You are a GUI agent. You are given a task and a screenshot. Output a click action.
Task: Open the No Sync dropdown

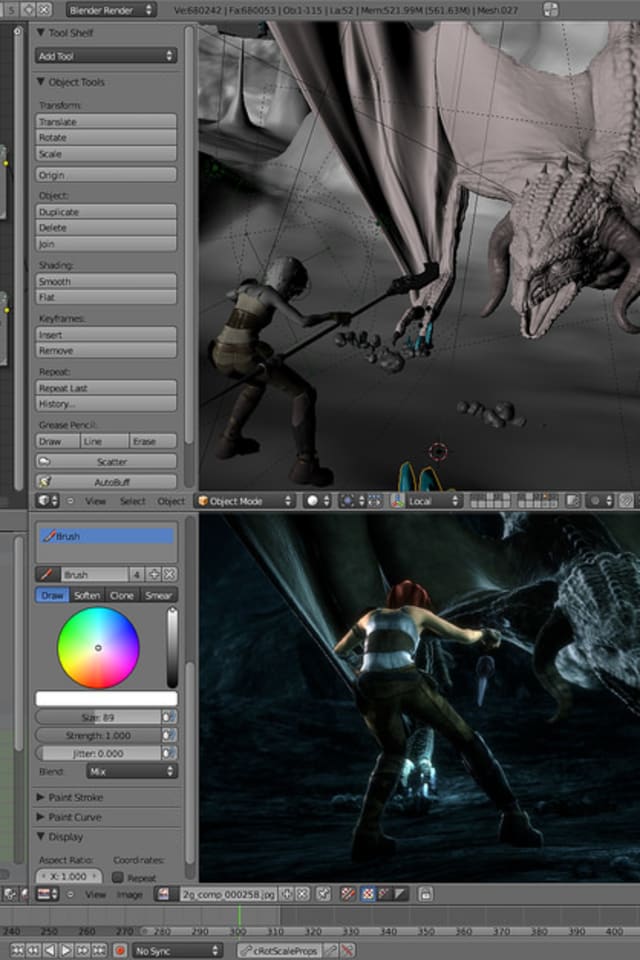click(x=176, y=950)
